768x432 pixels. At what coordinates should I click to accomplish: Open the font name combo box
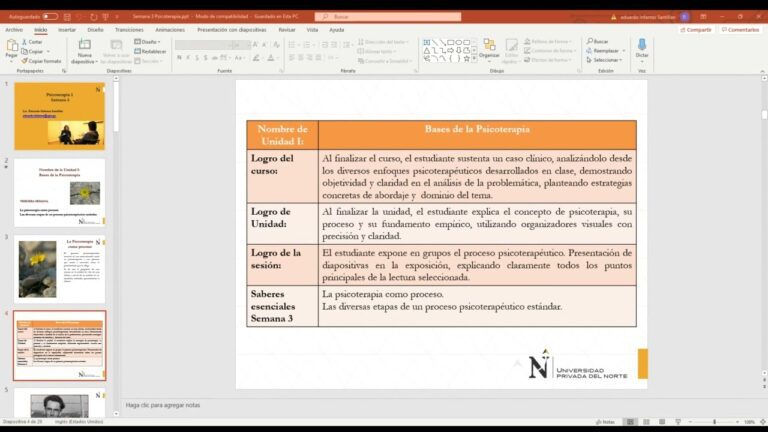coord(202,45)
